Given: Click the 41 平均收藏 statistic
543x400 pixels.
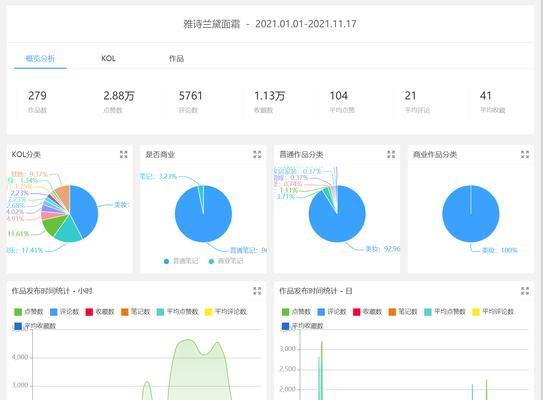Looking at the screenshot, I should pyautogui.click(x=492, y=101).
